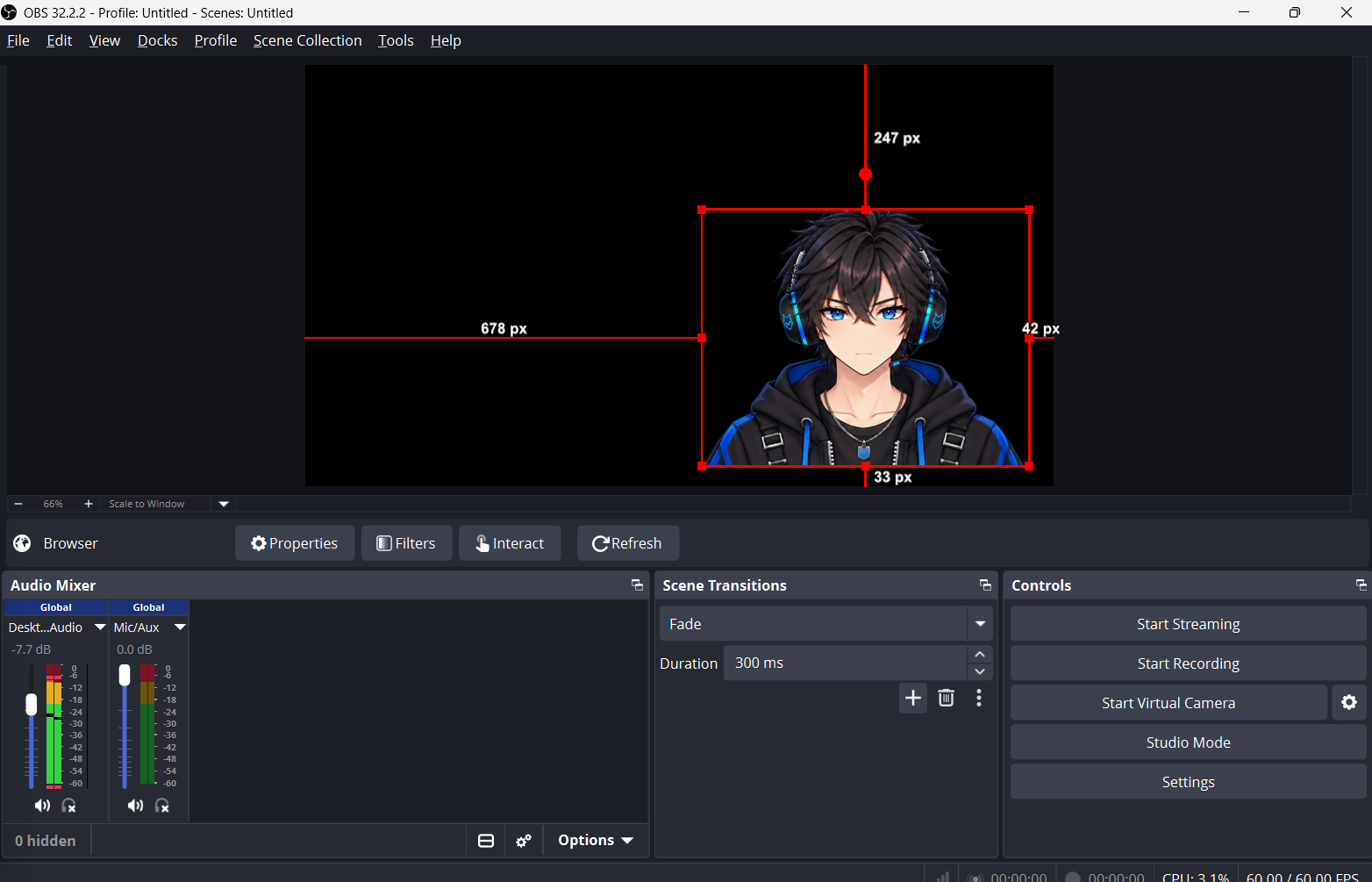Undock the Audio Mixer panel
This screenshot has width=1372, height=882.
click(x=638, y=585)
